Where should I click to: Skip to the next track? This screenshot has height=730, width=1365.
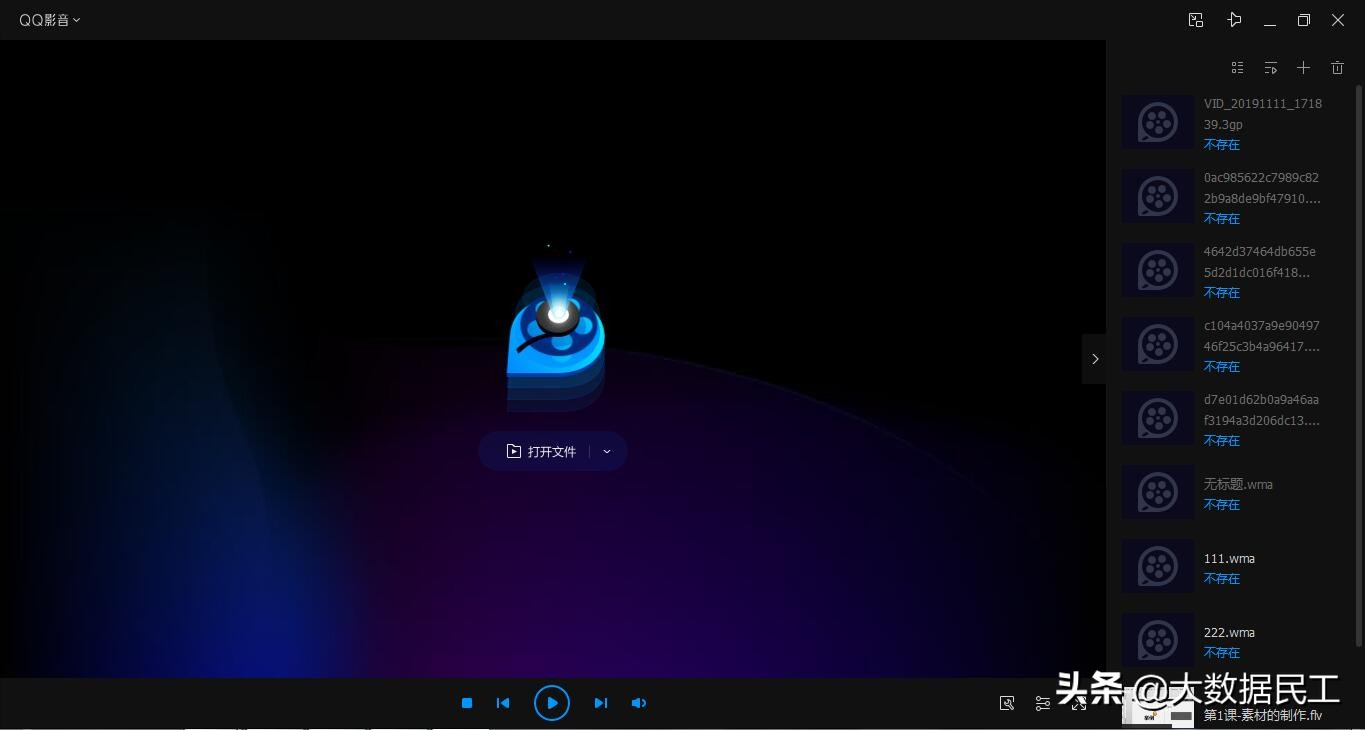click(x=601, y=703)
